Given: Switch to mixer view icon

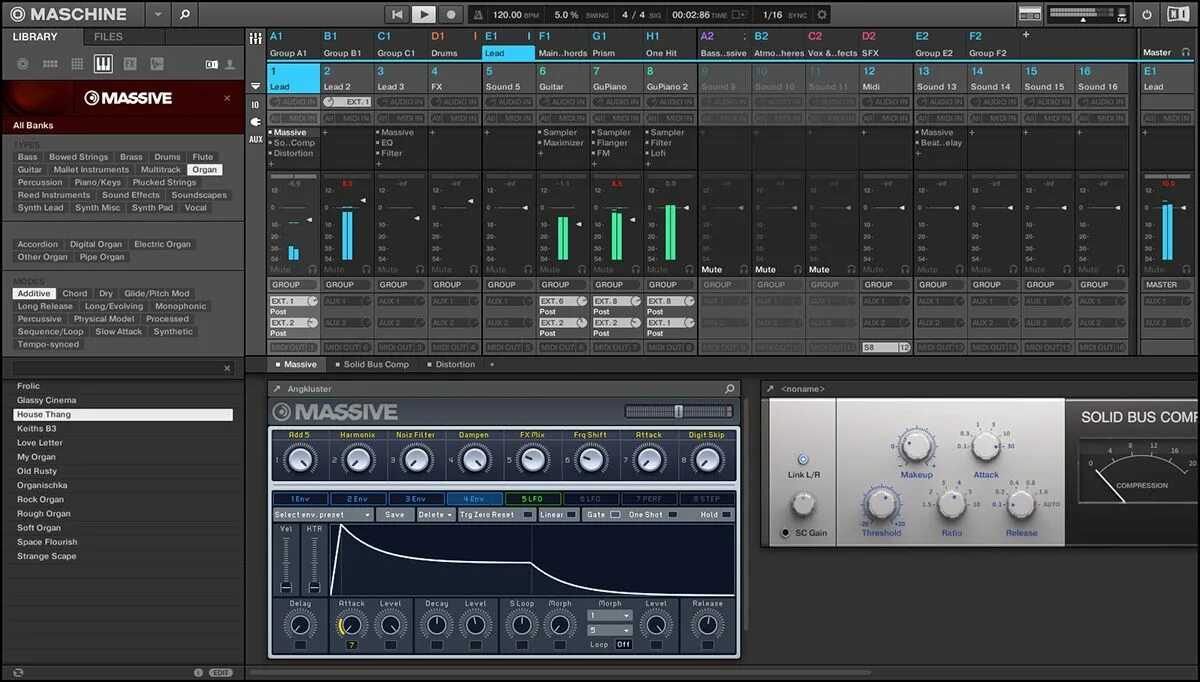Looking at the screenshot, I should point(255,38).
